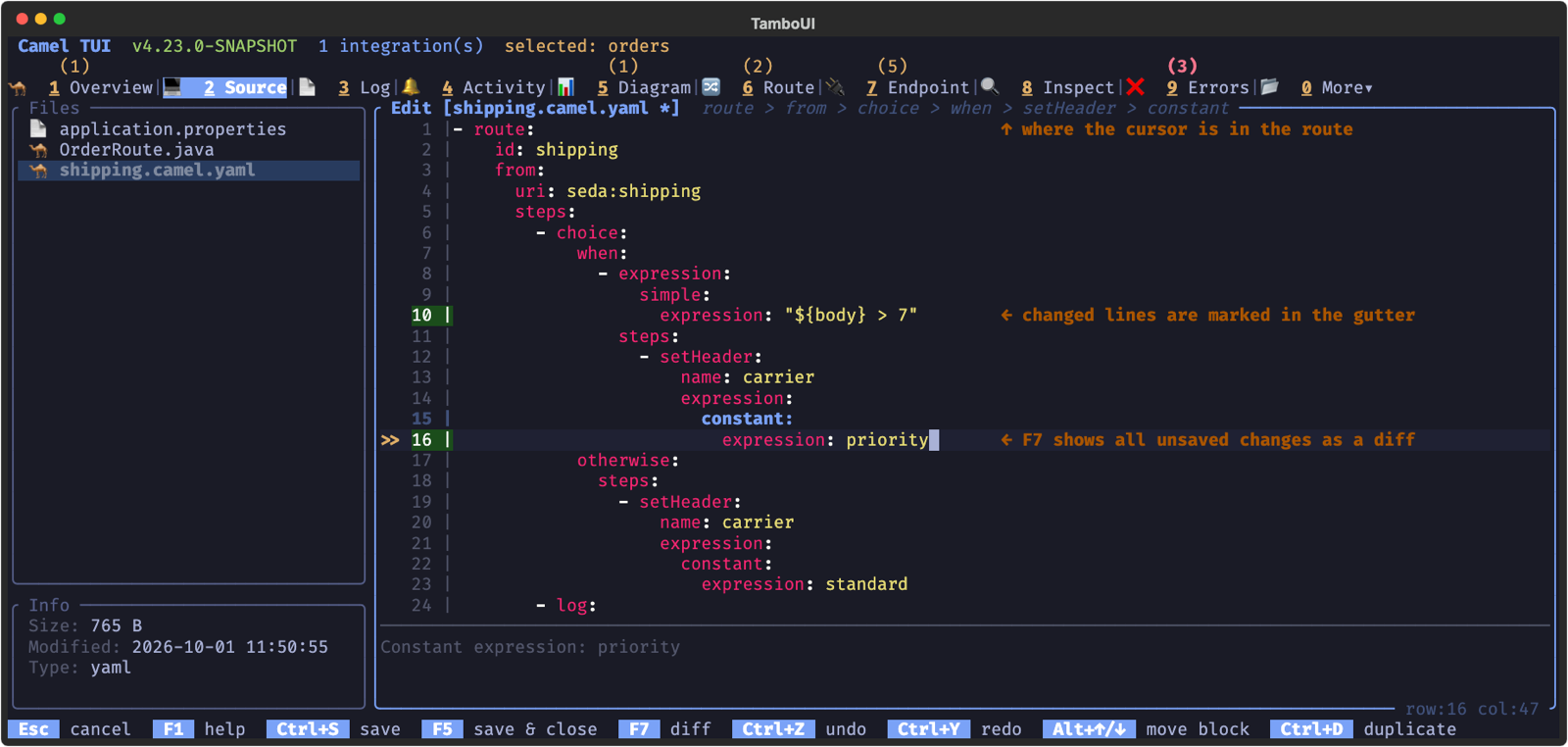This screenshot has height=747, width=1568.
Task: Select application.properties in Files panel
Action: [x=172, y=129]
